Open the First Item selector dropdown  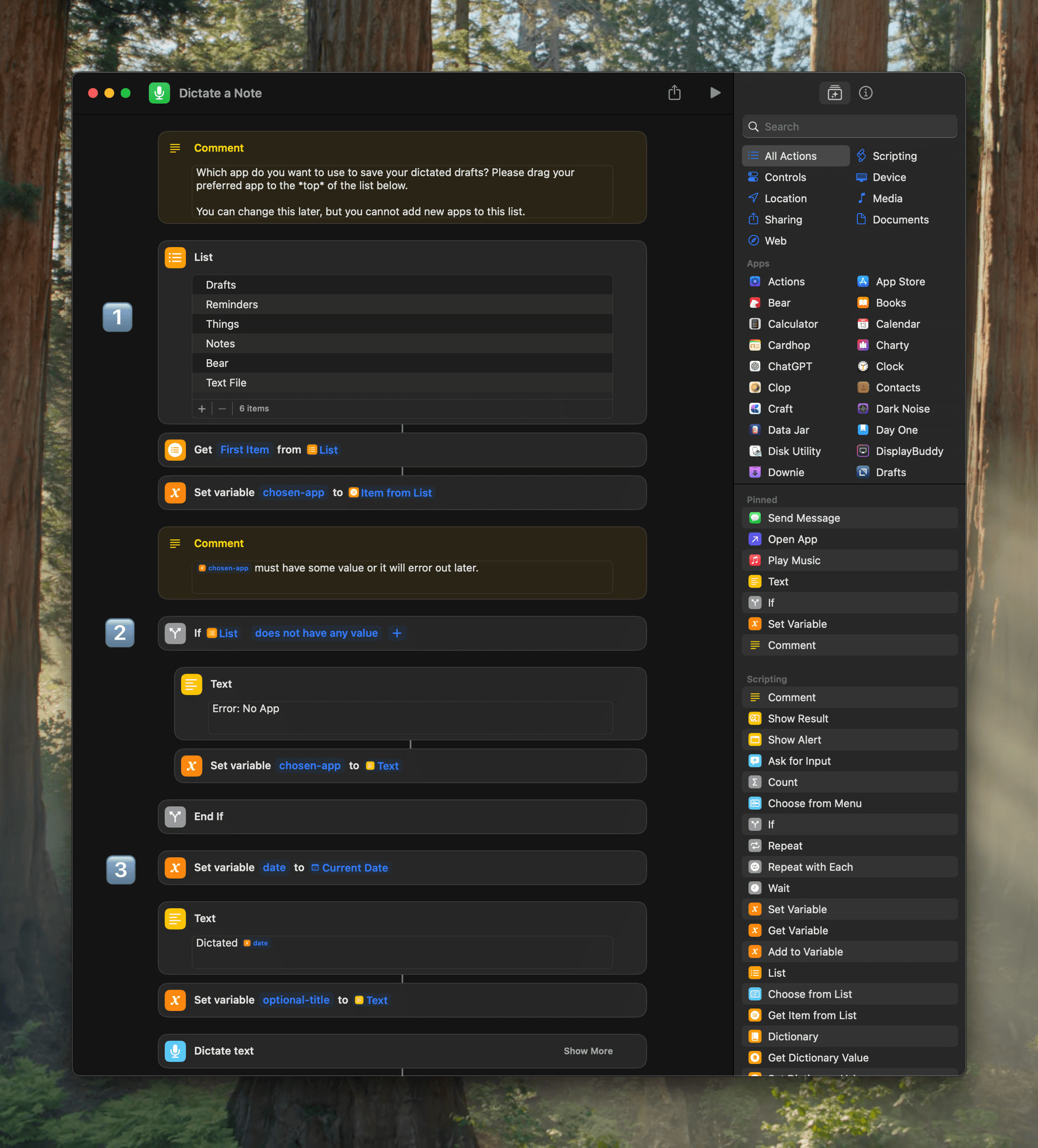pos(244,449)
